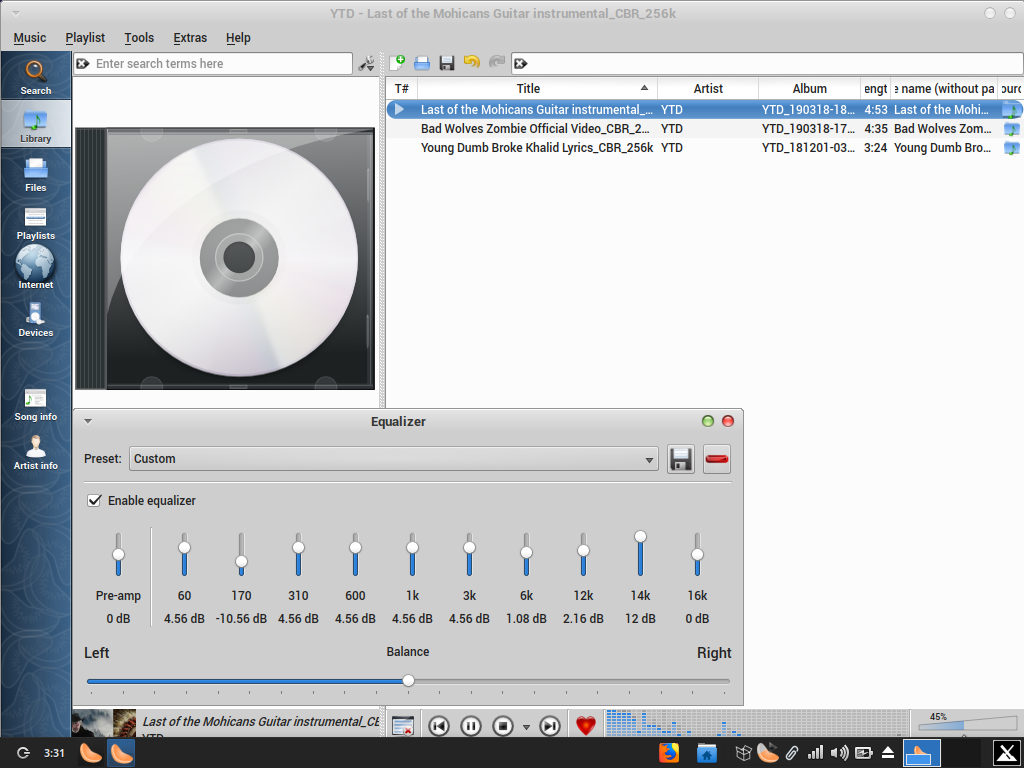Uncheck the Enable equalizer checkbox
The height and width of the screenshot is (768, 1024).
tap(94, 500)
